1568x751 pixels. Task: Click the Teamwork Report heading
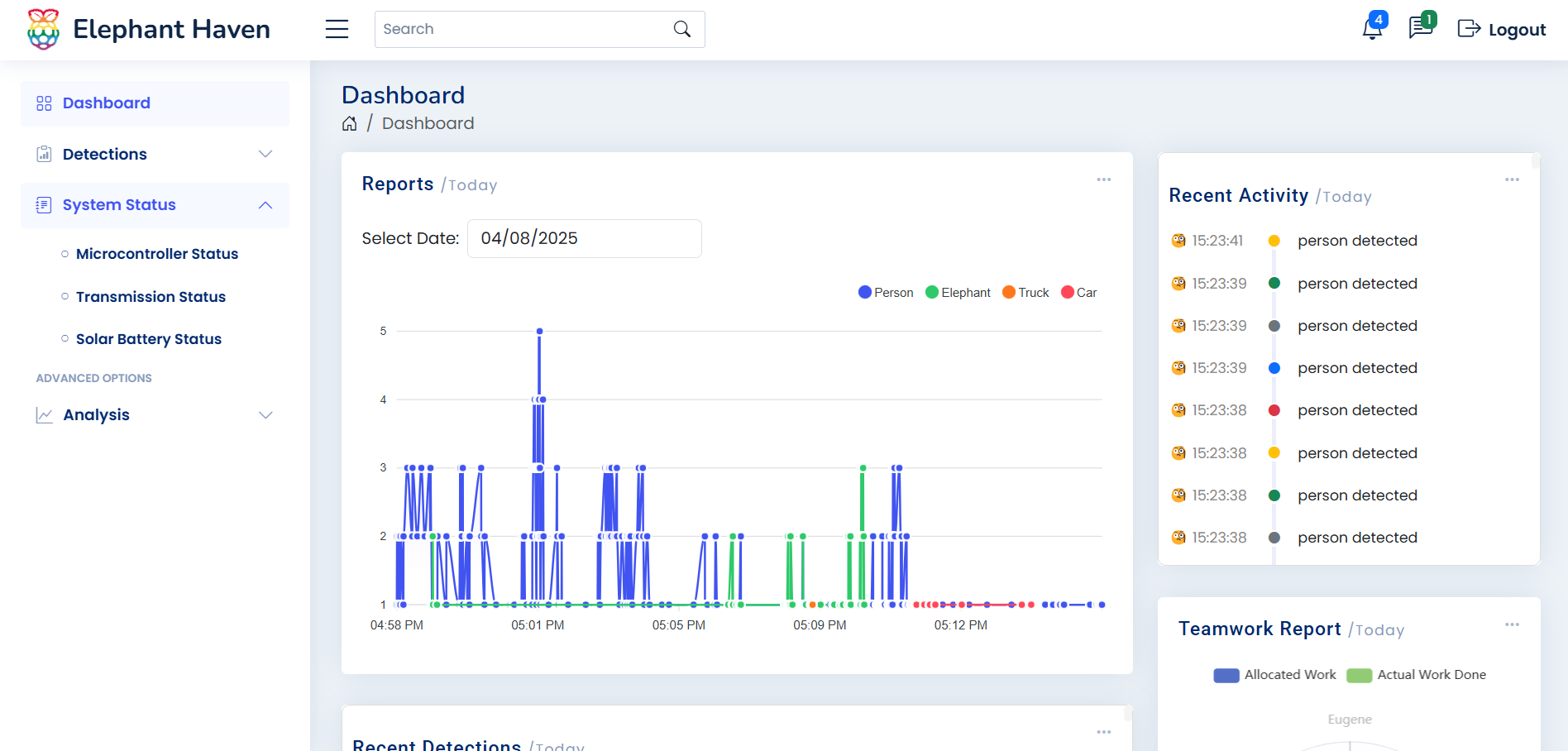[x=1260, y=629]
